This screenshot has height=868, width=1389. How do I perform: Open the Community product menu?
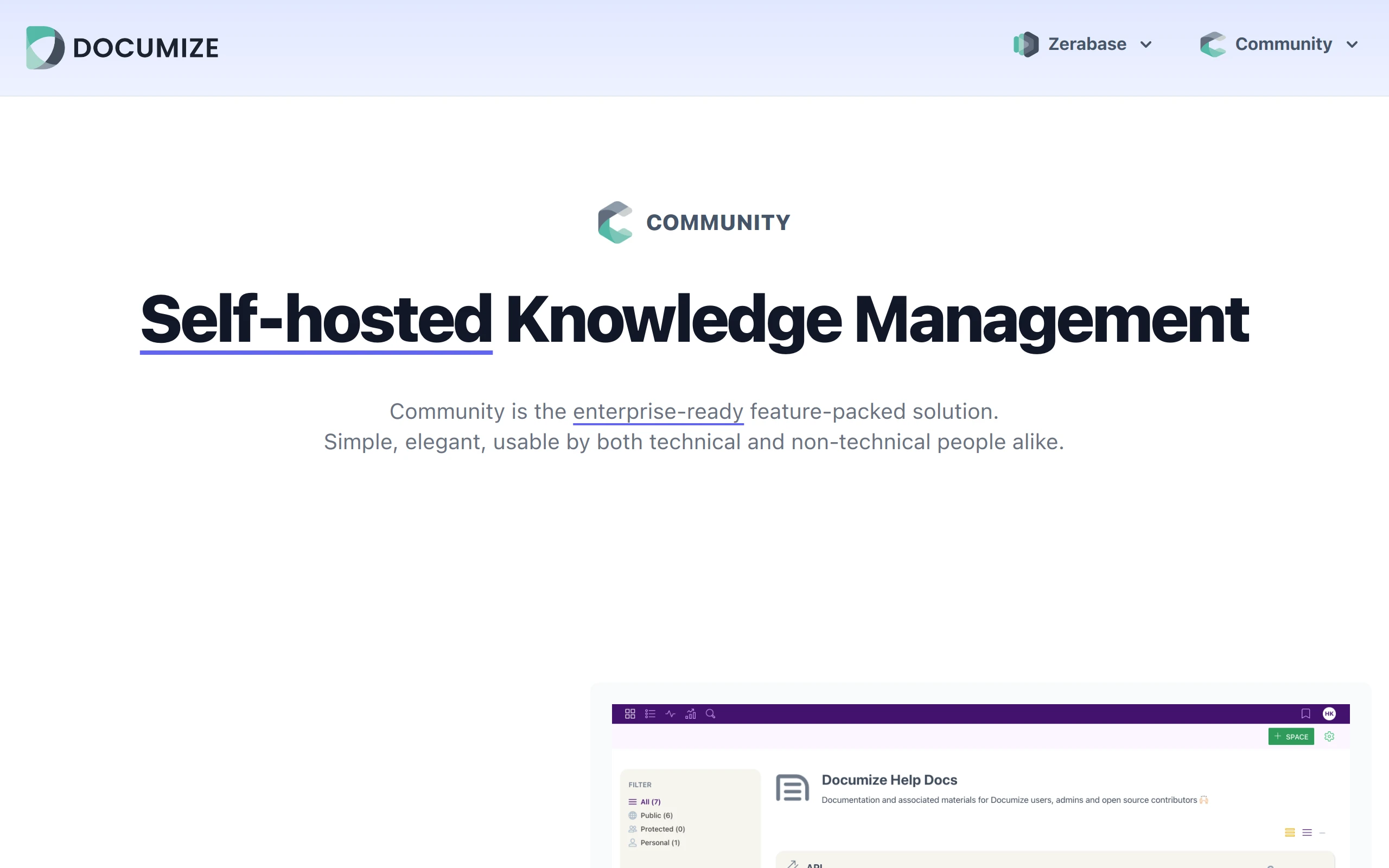(1283, 44)
